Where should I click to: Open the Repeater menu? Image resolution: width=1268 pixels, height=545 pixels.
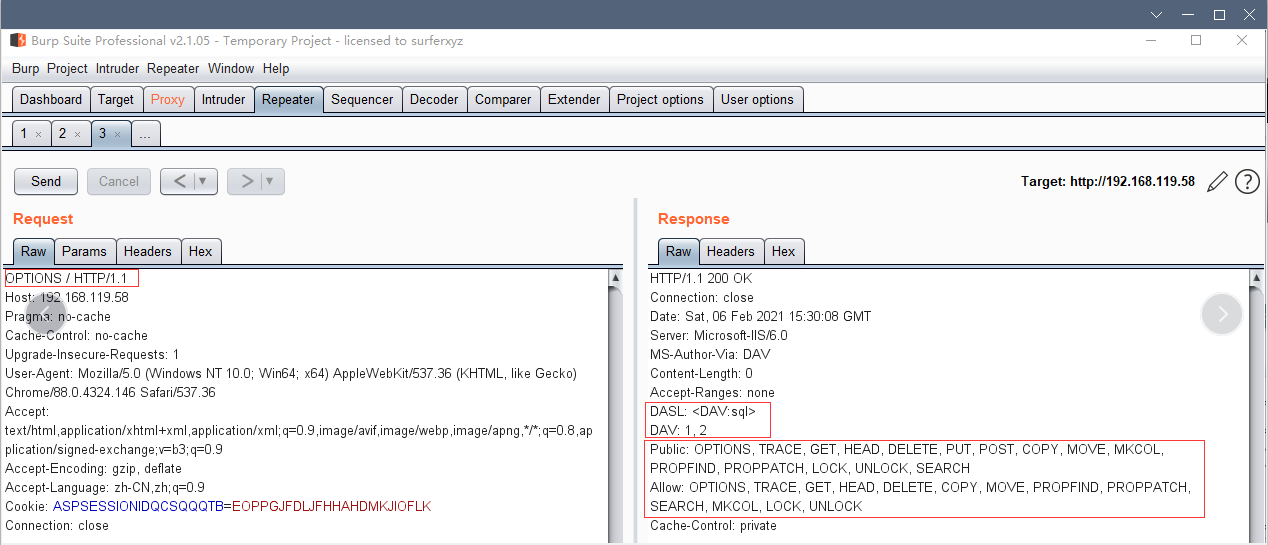173,69
